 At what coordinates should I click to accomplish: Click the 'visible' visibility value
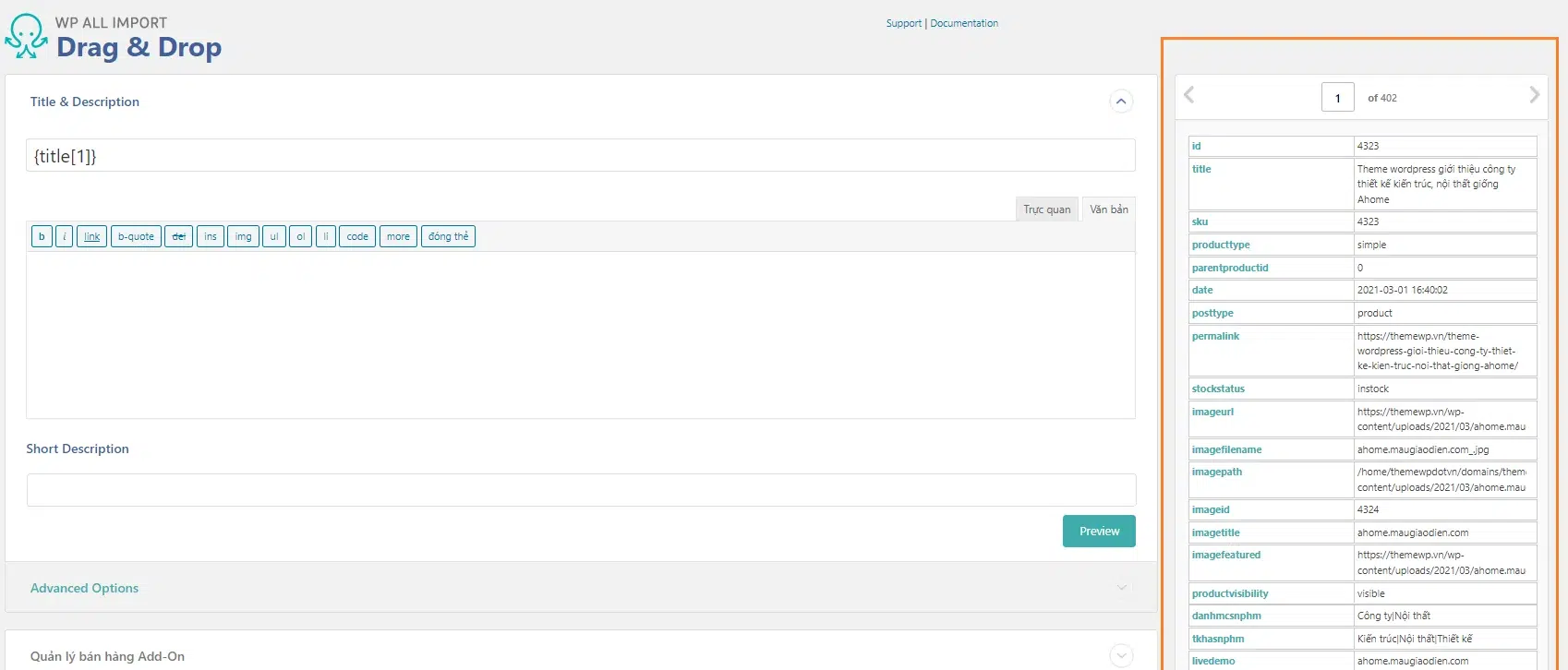[x=1370, y=593]
